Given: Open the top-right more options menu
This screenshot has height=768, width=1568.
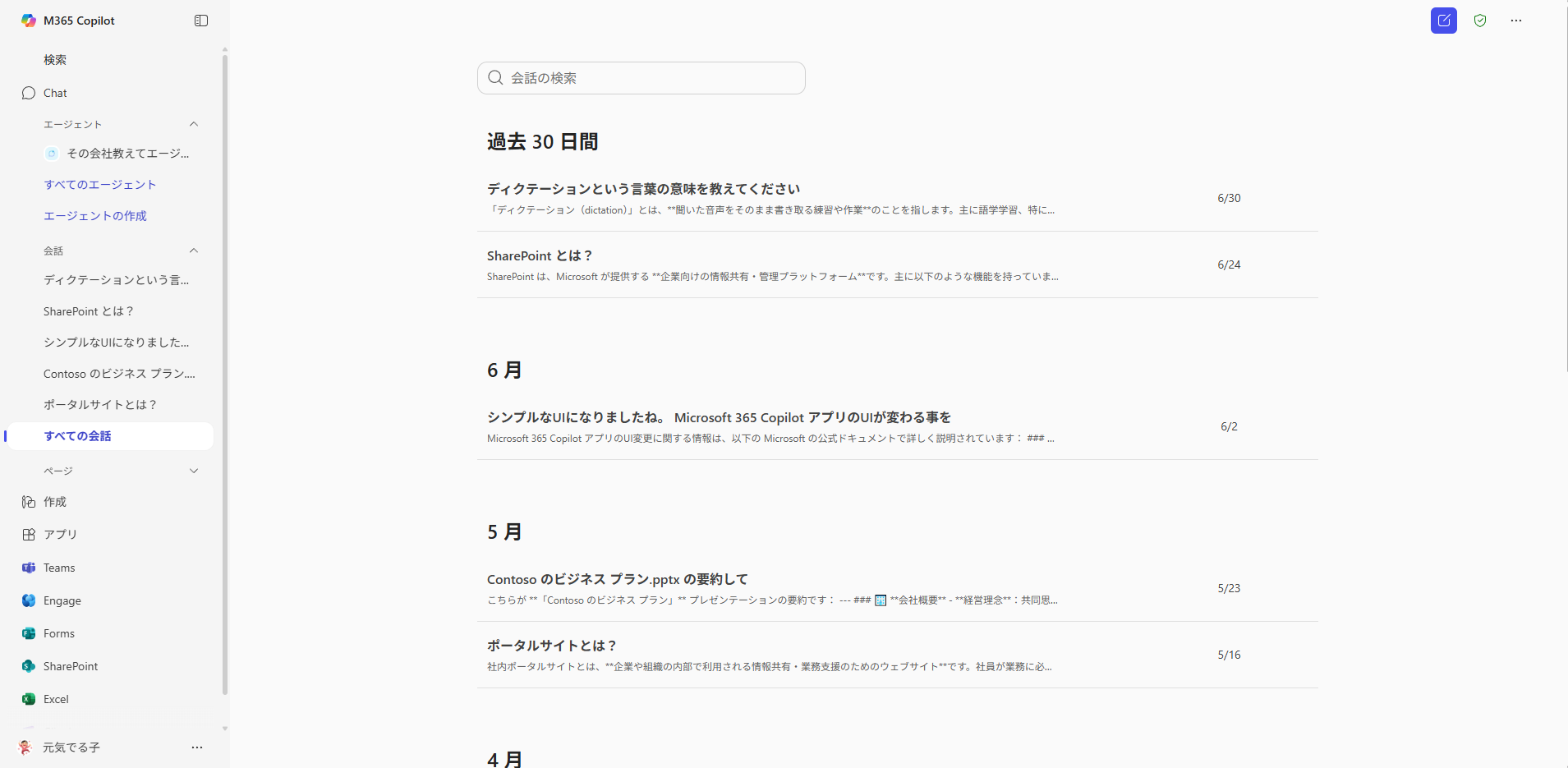Looking at the screenshot, I should pyautogui.click(x=1516, y=21).
